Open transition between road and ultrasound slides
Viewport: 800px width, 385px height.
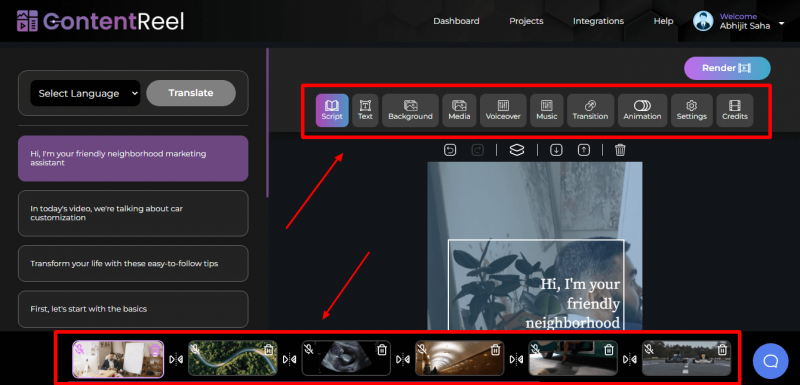tap(289, 360)
